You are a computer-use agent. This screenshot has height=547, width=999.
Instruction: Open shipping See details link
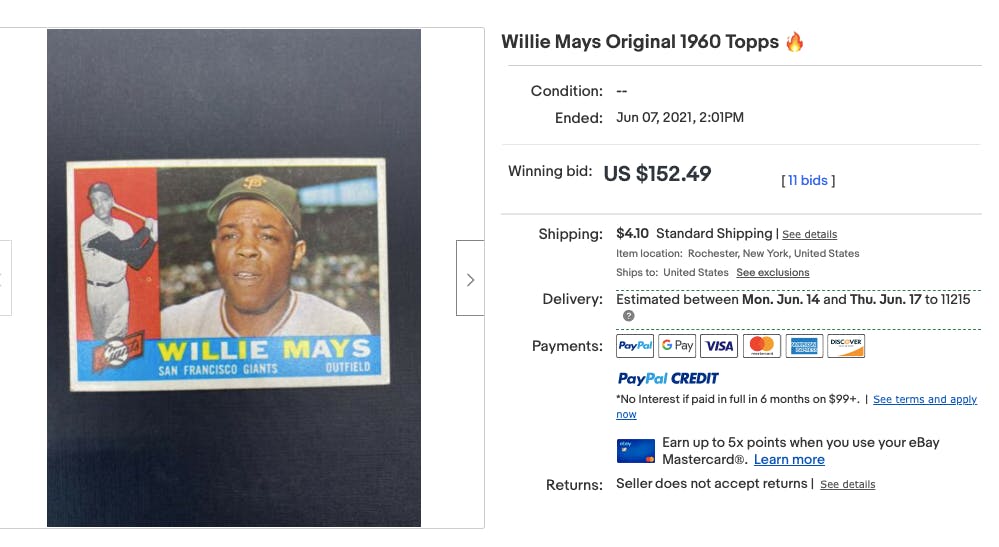pyautogui.click(x=809, y=234)
